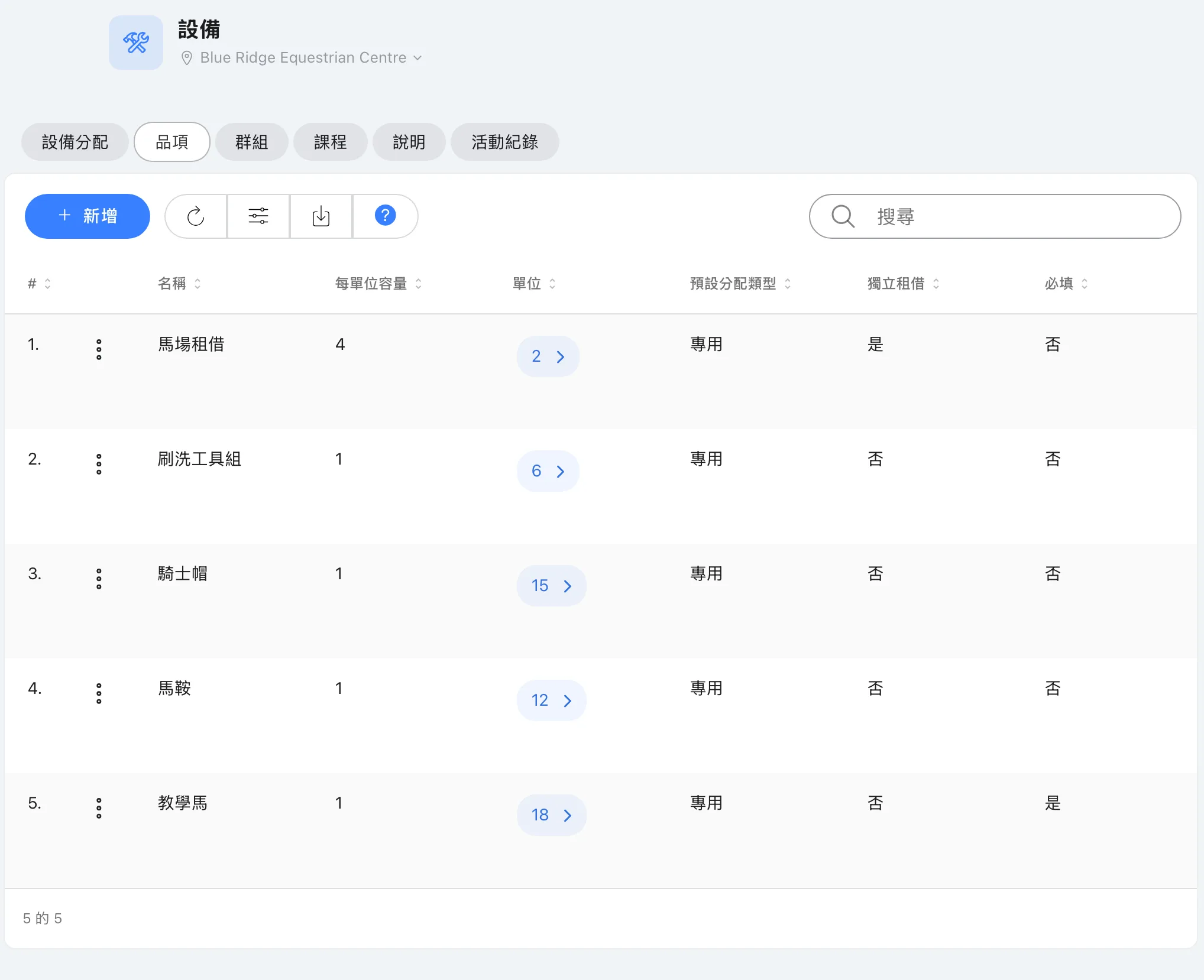Click 必填 value 是 for 教學馬
This screenshot has width=1204, height=980.
point(1053,803)
